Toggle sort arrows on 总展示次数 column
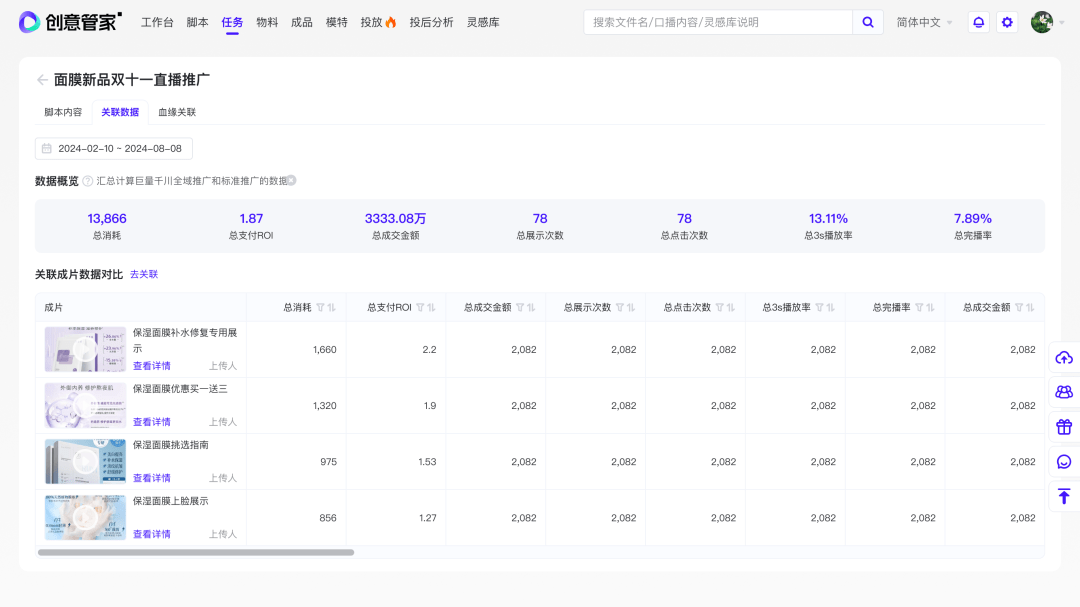Viewport: 1080px width, 607px height. (x=630, y=308)
